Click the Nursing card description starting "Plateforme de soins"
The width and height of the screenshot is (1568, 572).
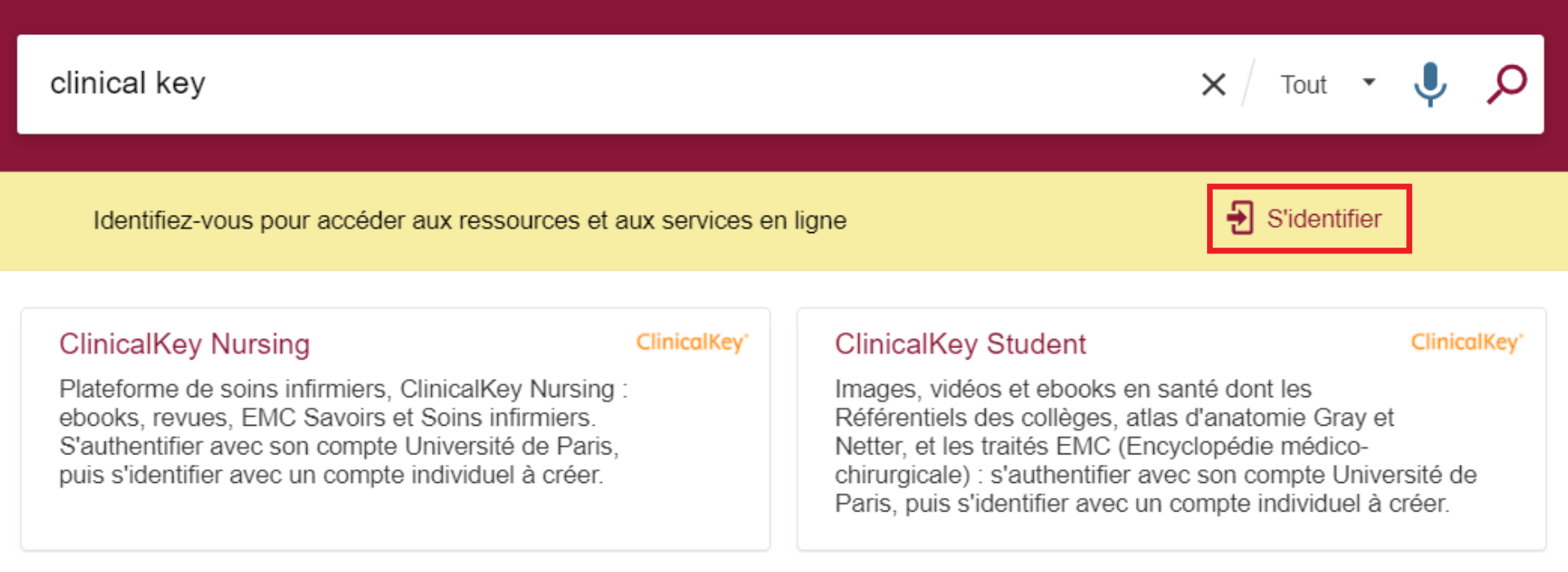[x=343, y=431]
